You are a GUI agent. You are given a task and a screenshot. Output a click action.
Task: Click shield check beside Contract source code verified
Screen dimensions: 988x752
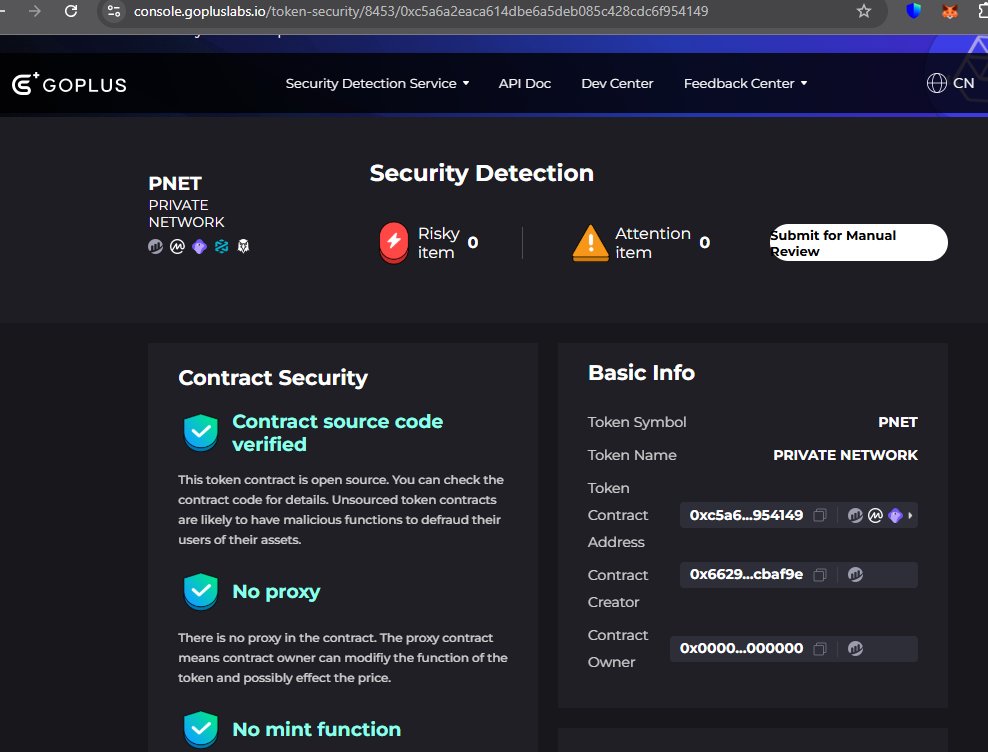point(201,432)
